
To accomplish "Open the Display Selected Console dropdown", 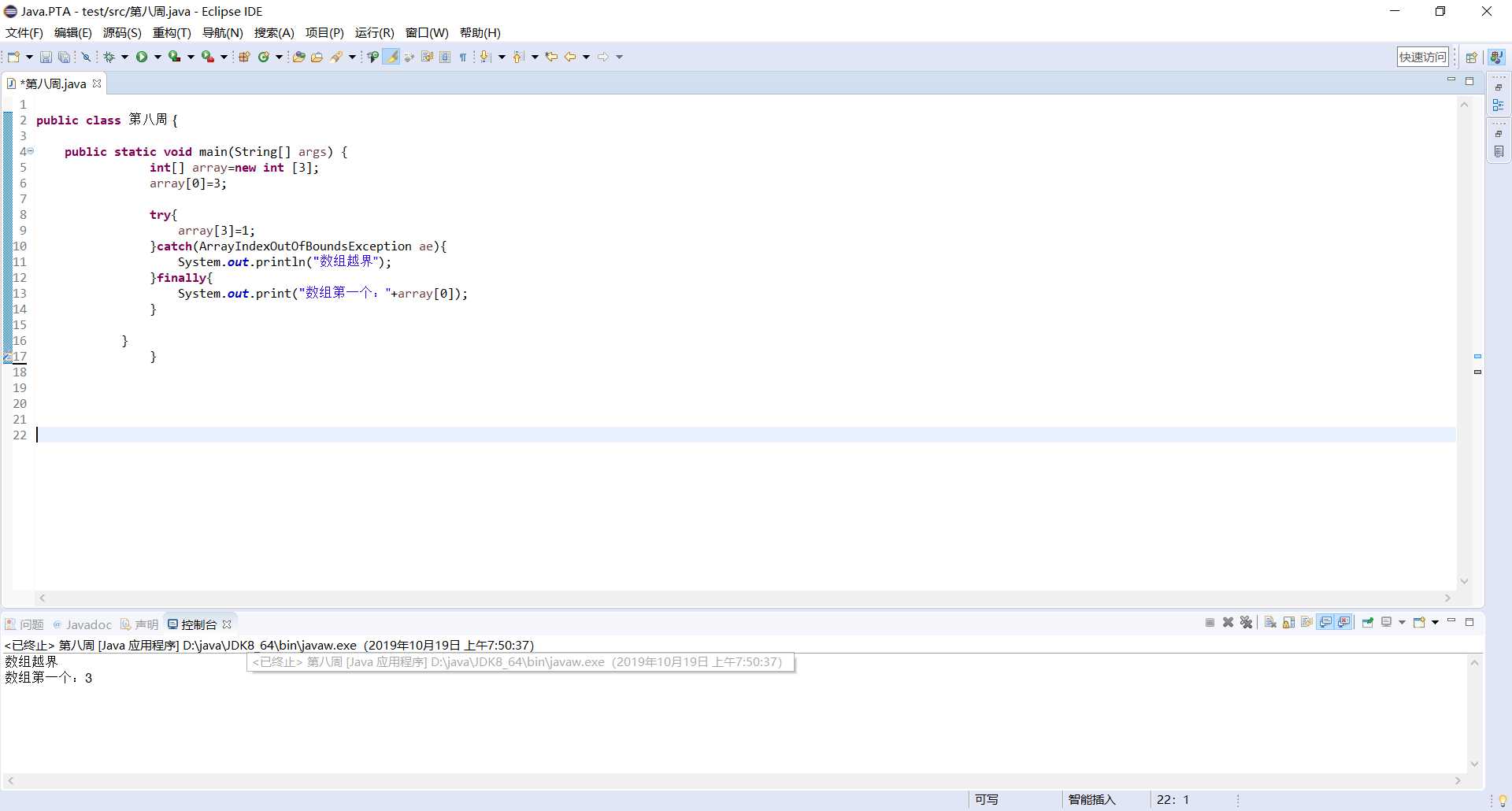I will point(1402,623).
